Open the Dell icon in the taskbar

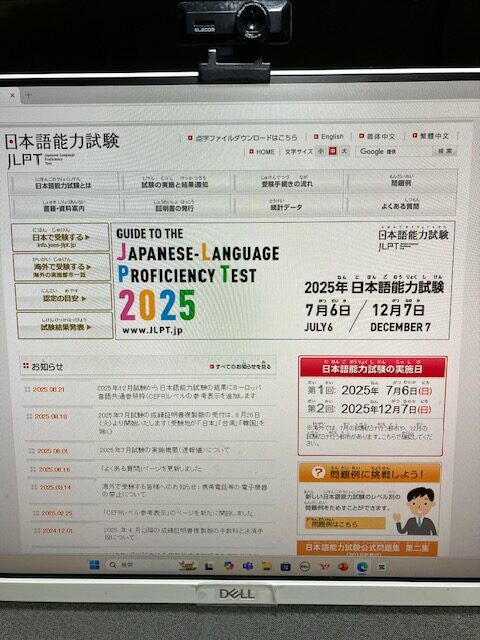point(305,567)
